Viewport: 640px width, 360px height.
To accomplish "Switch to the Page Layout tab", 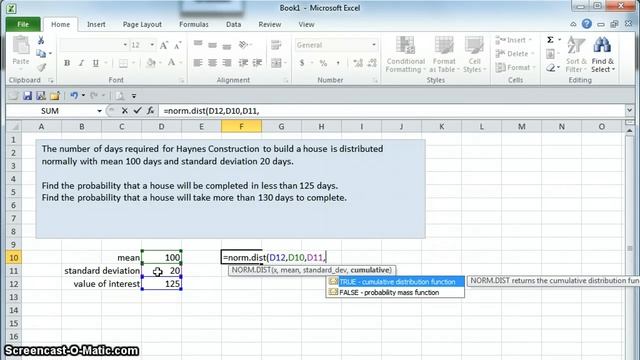I will pos(142,24).
